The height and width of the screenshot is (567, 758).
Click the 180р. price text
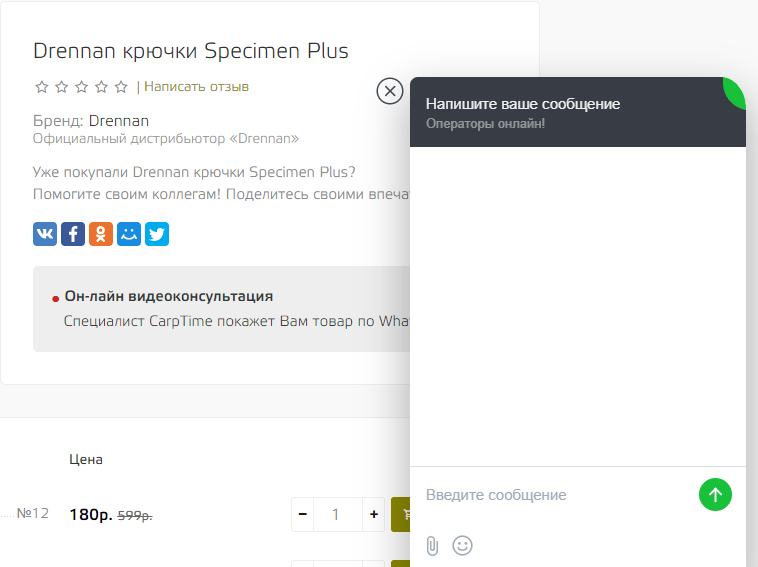pos(91,515)
